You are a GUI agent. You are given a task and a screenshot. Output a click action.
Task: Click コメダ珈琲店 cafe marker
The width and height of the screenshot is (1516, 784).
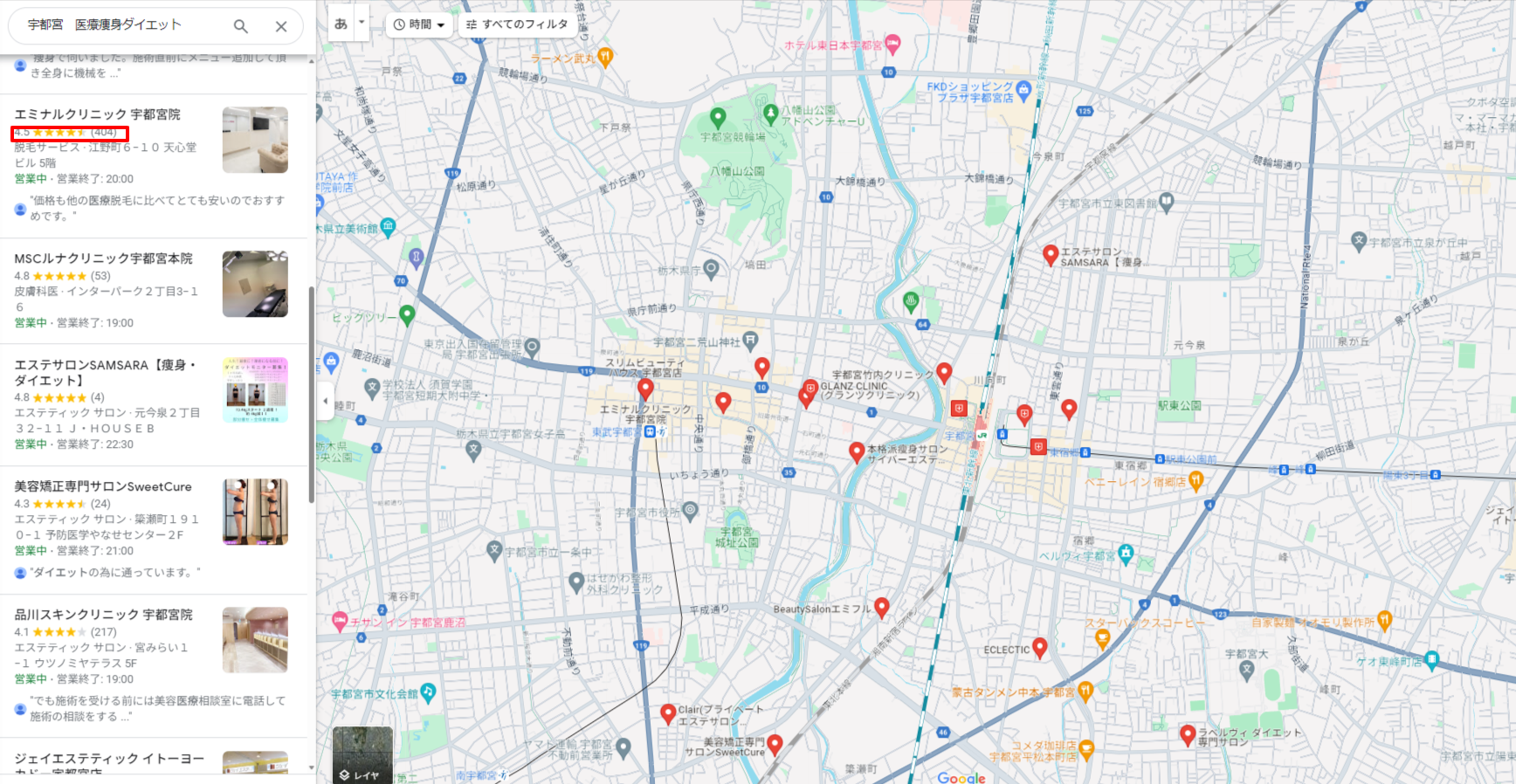pos(1086,749)
